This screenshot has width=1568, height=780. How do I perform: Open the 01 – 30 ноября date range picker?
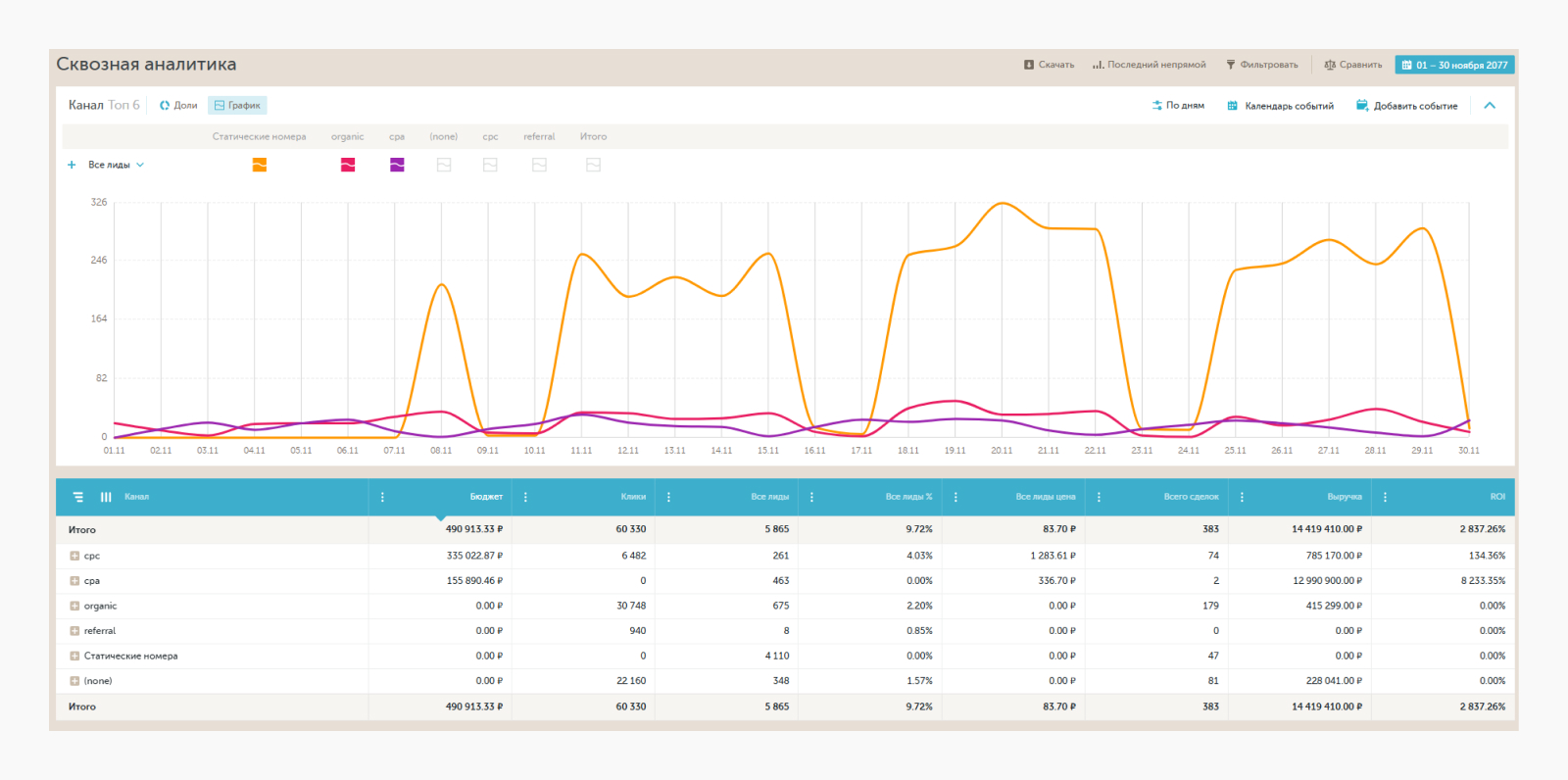click(x=1454, y=65)
